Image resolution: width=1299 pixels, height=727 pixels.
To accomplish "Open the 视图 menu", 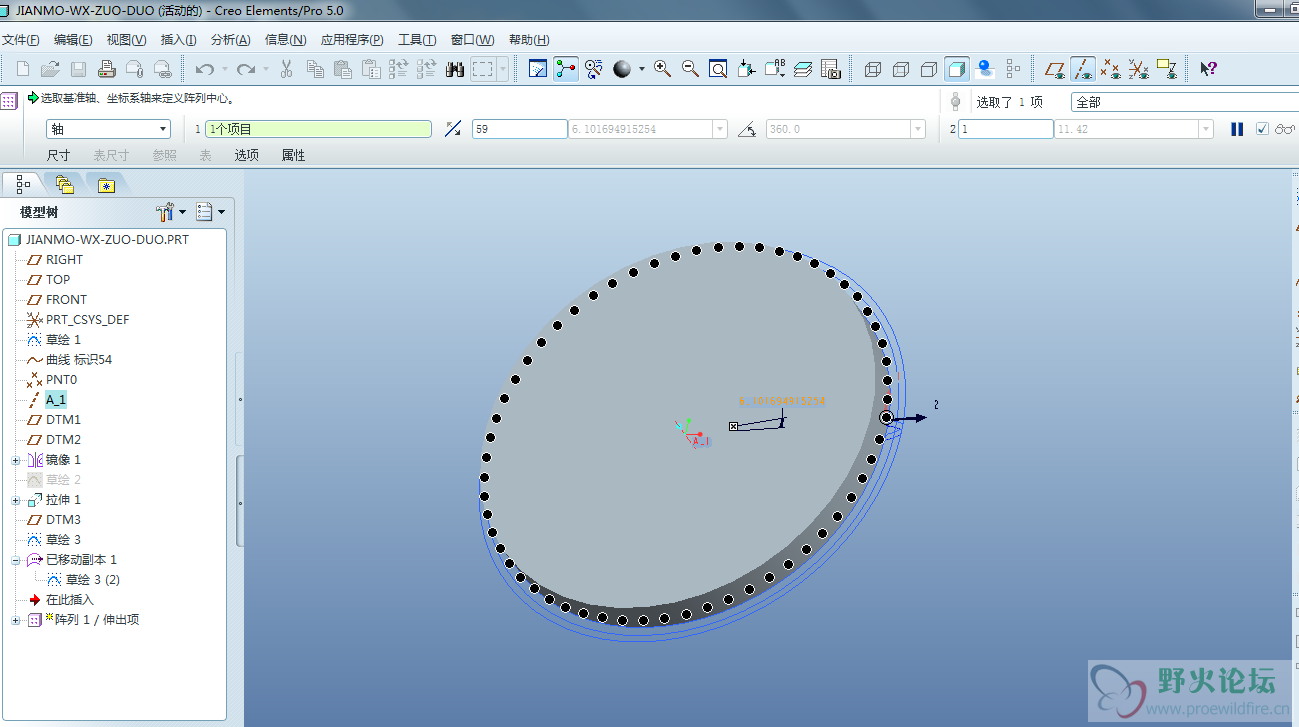I will click(x=126, y=40).
